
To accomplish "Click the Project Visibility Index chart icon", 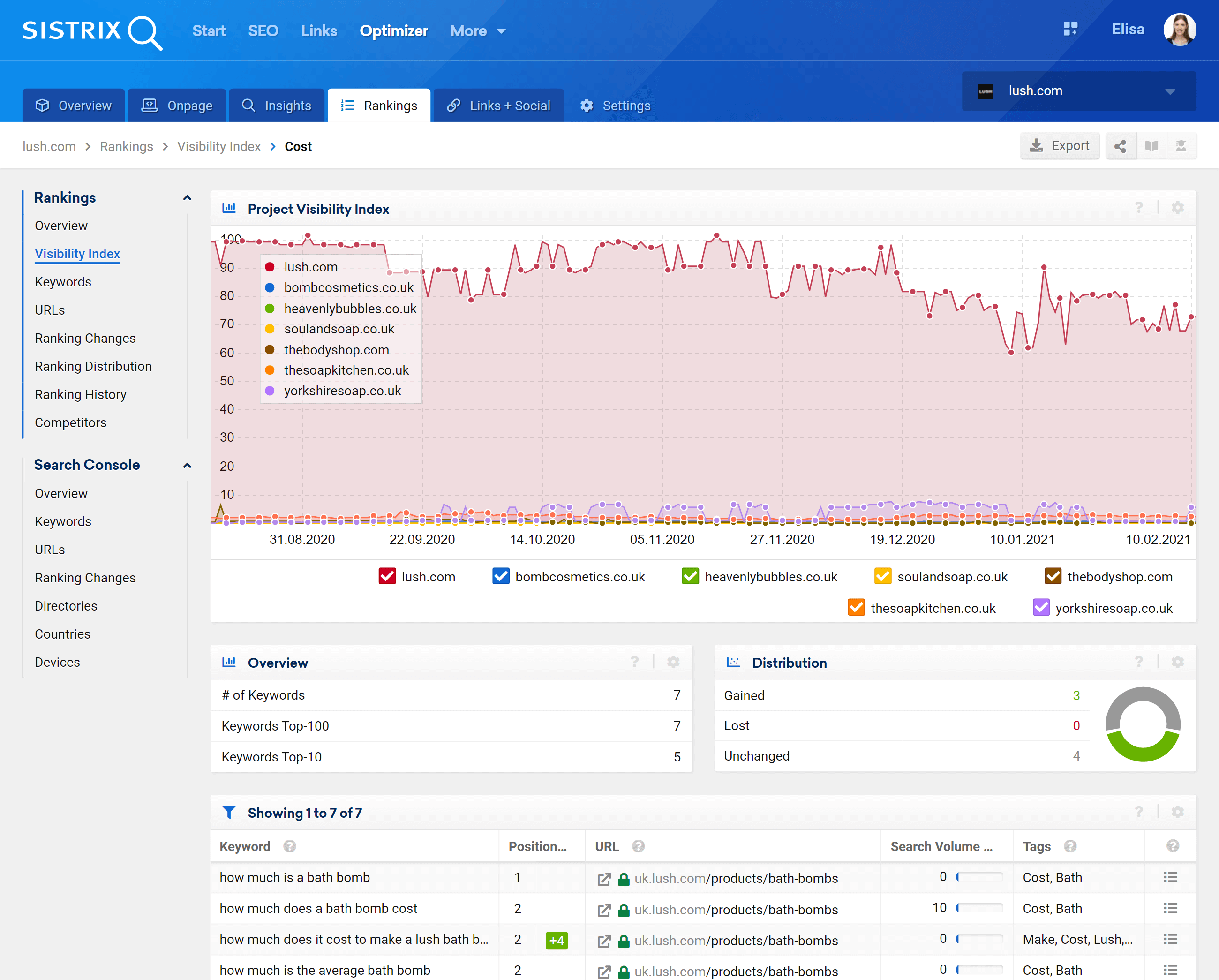I will click(229, 208).
